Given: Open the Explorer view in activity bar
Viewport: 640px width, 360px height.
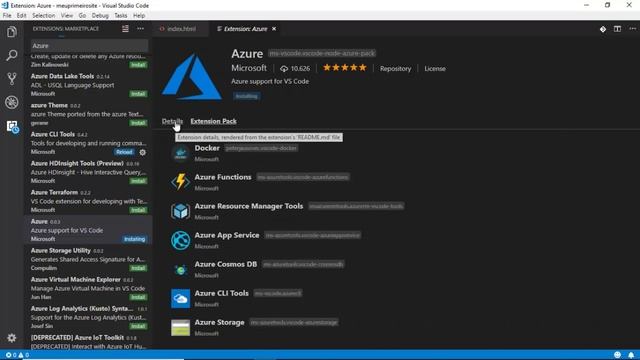Looking at the screenshot, I should click(x=12, y=32).
